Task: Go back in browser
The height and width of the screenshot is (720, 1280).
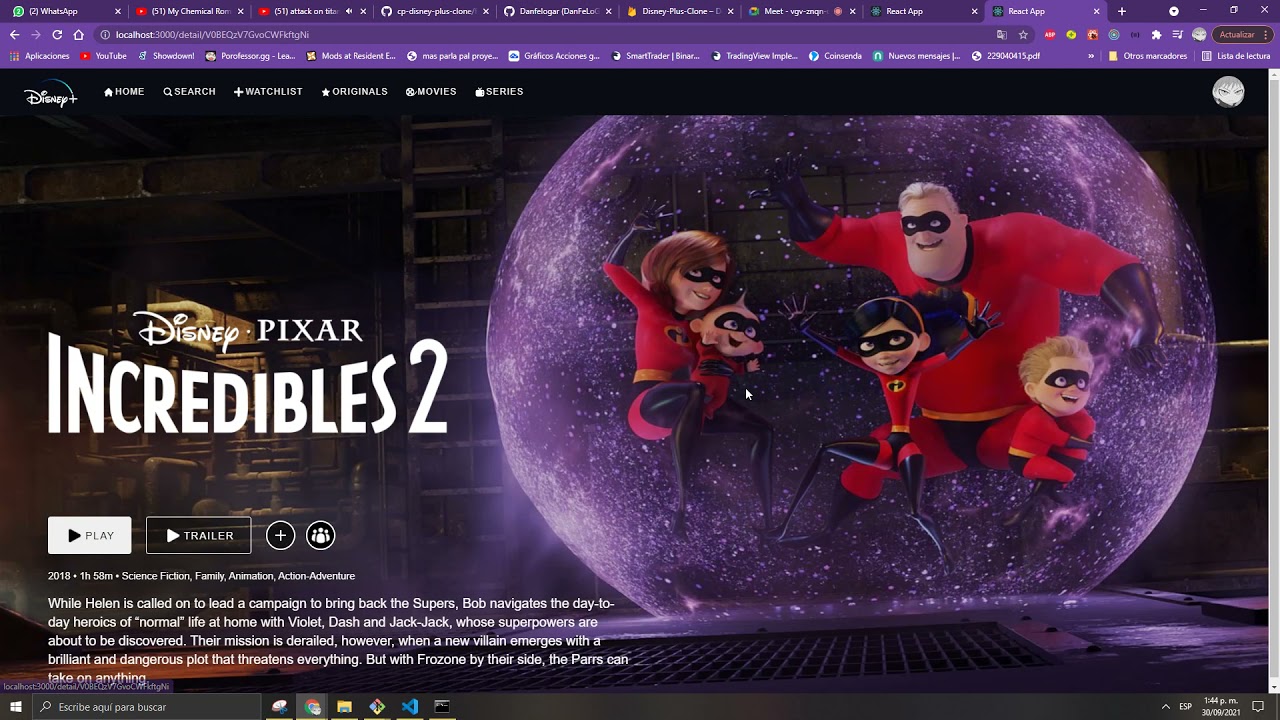Action: 15,34
